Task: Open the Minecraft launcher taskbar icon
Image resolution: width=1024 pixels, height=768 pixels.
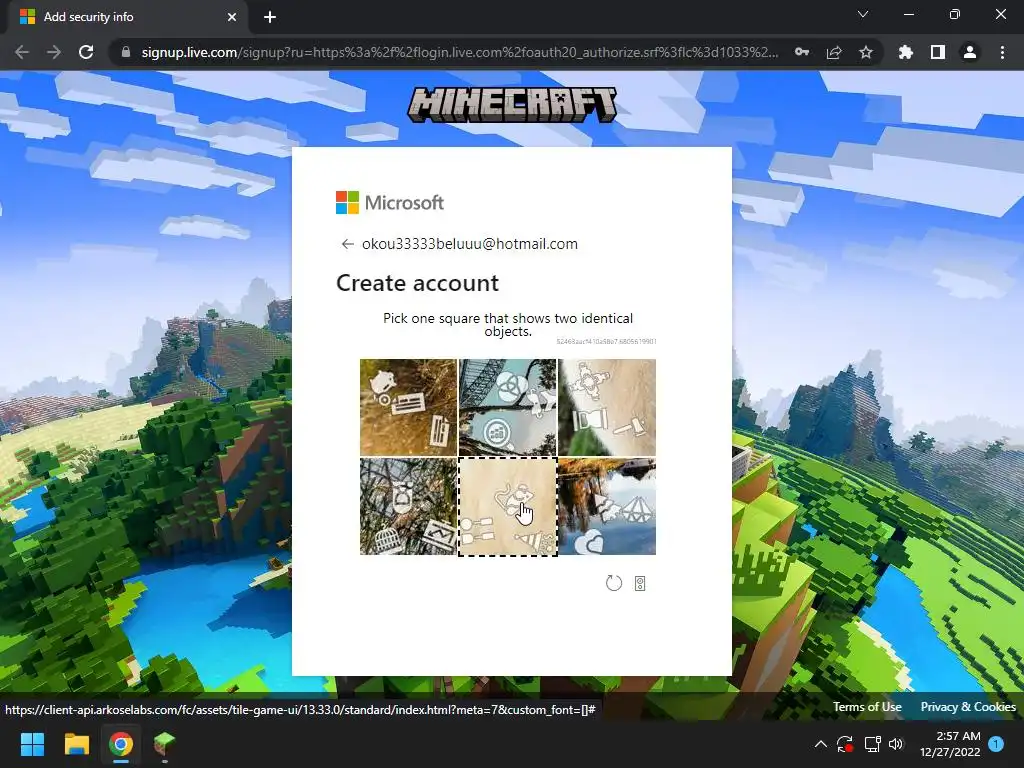Action: pos(165,744)
